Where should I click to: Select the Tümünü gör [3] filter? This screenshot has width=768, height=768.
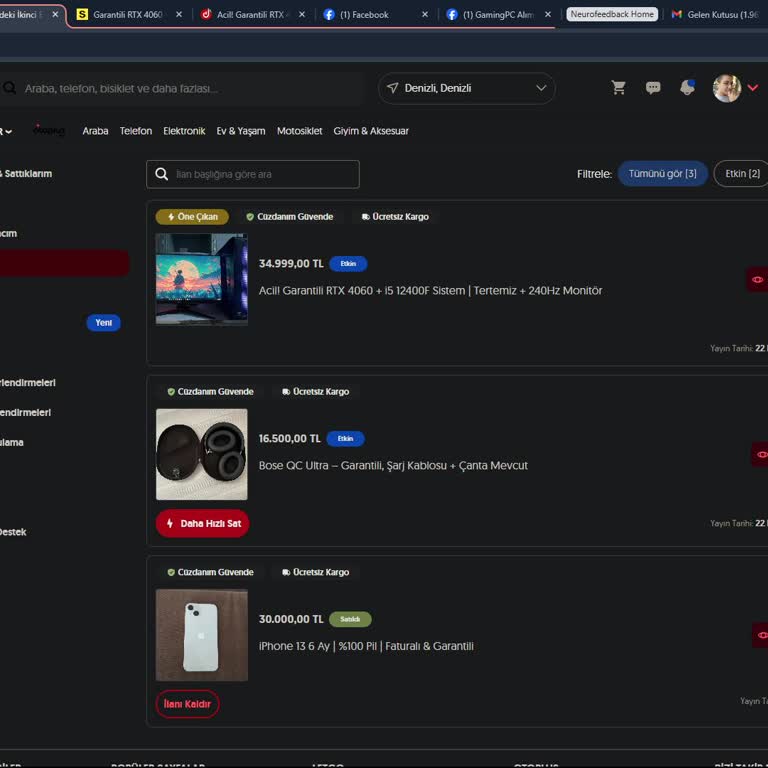coord(662,173)
